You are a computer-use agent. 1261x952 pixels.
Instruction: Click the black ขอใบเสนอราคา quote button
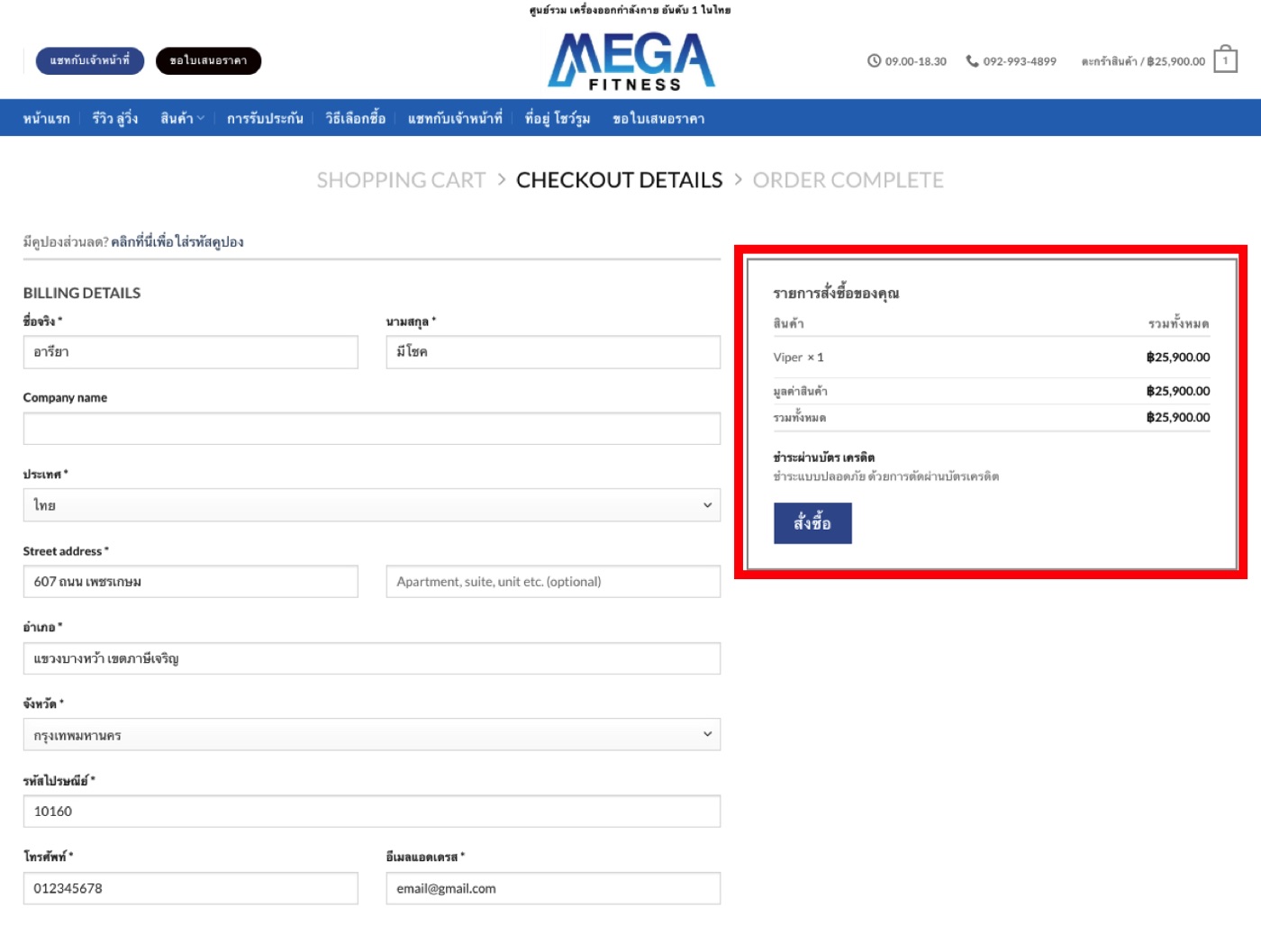point(208,60)
